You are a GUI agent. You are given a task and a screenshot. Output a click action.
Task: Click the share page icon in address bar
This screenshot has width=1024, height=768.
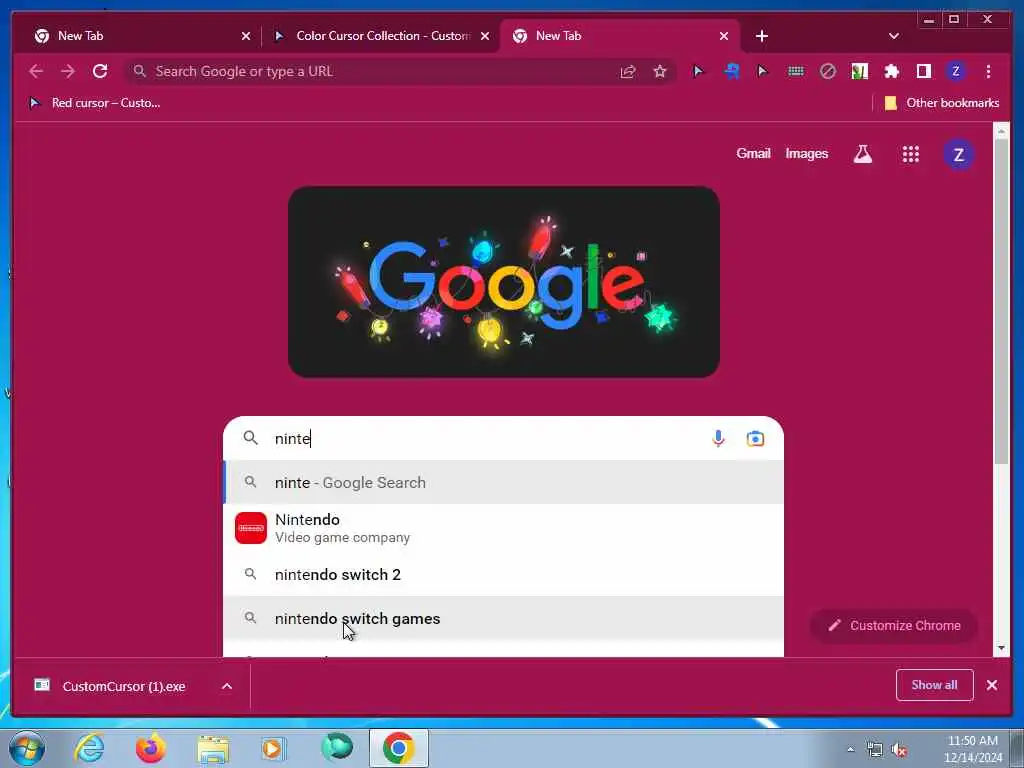628,71
